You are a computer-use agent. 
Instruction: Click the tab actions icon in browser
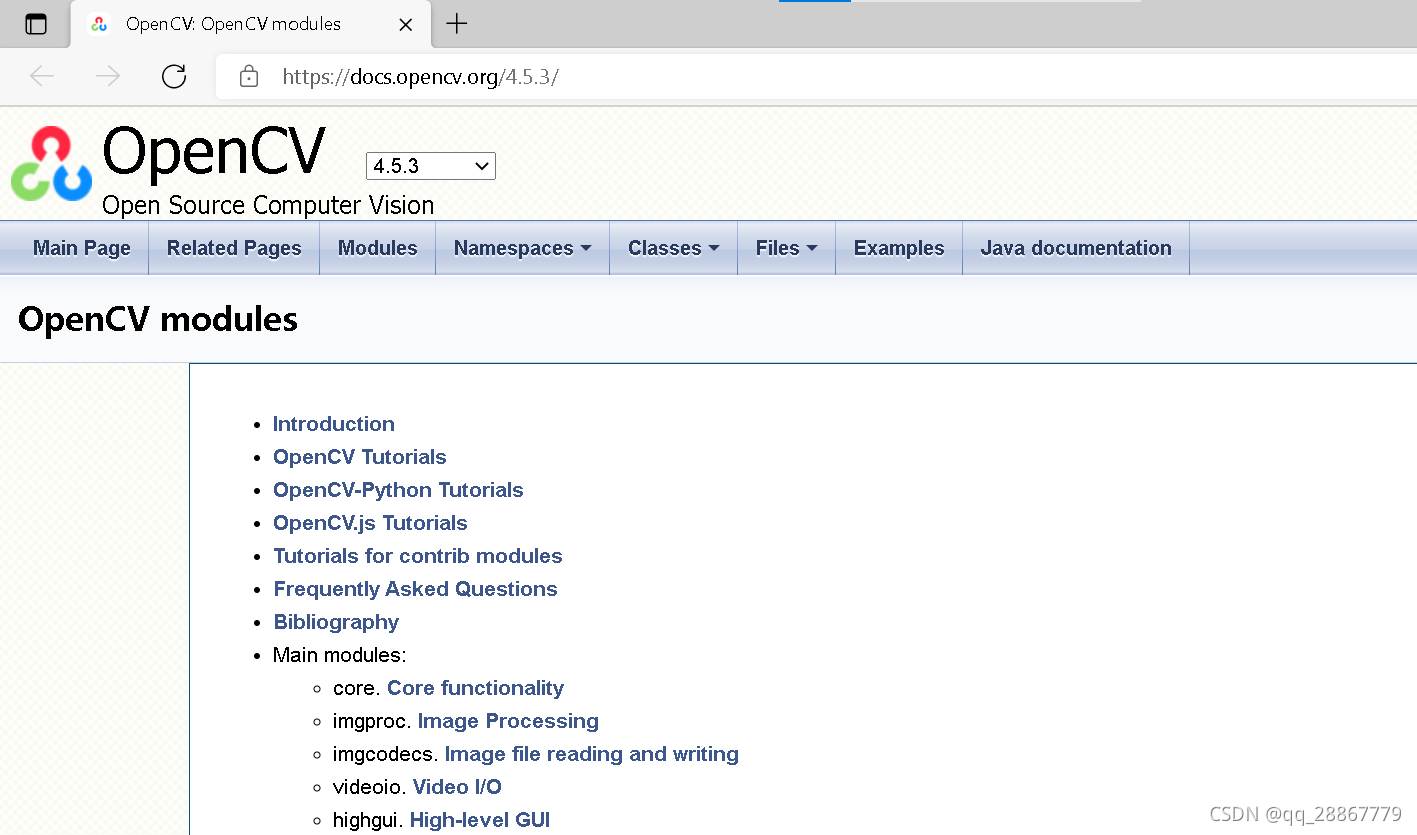coord(36,24)
